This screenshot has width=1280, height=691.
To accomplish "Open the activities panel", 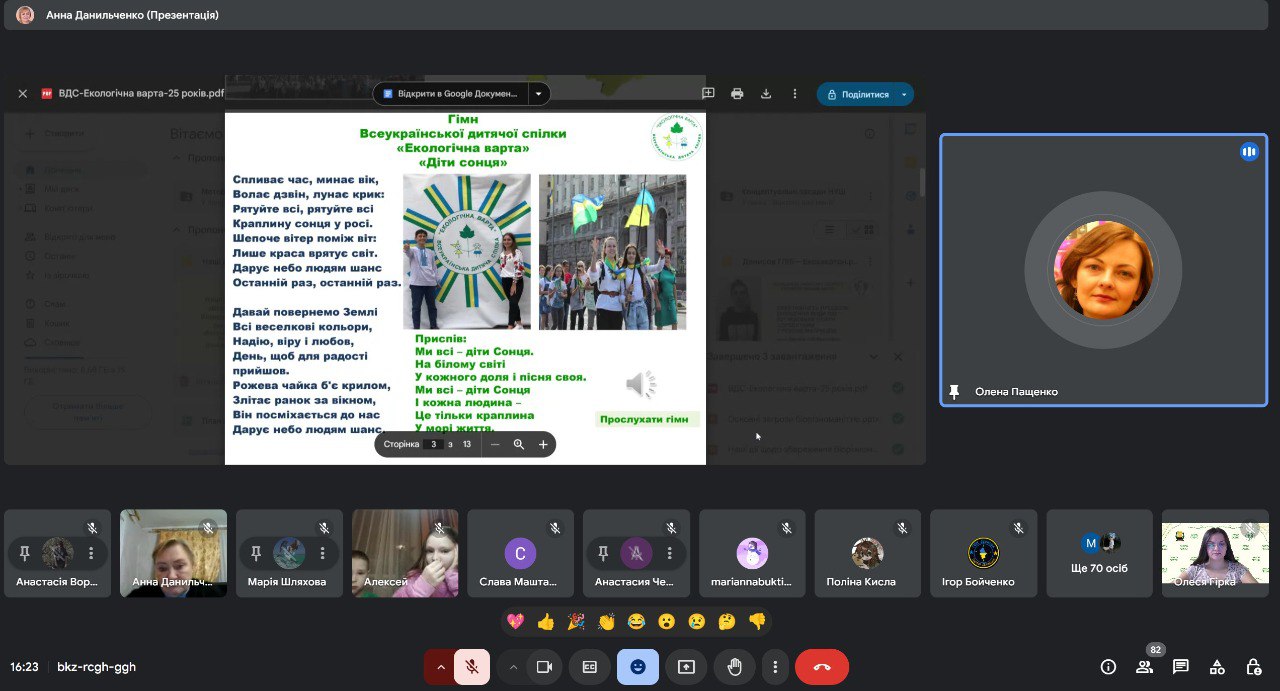I will point(1217,667).
